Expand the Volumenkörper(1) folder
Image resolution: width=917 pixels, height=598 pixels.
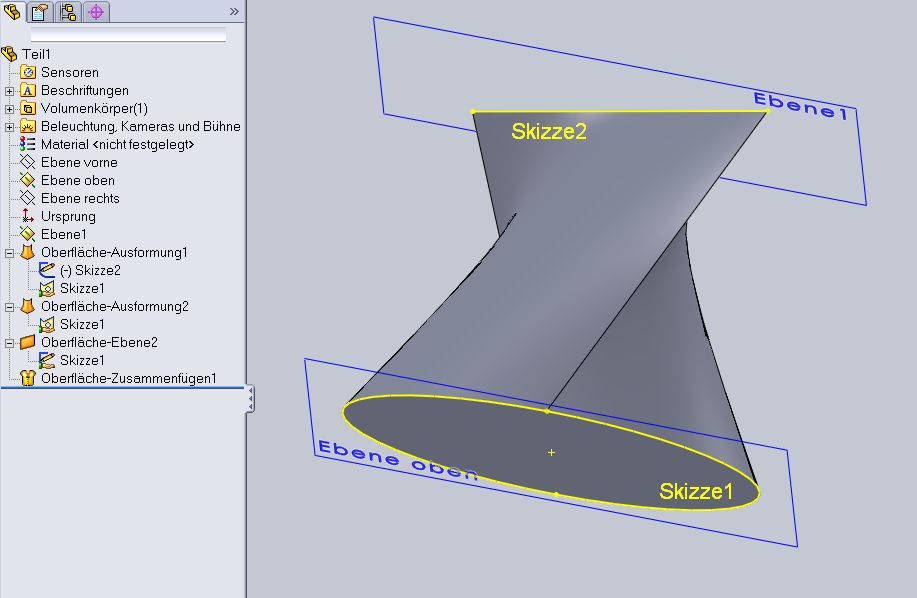10,109
